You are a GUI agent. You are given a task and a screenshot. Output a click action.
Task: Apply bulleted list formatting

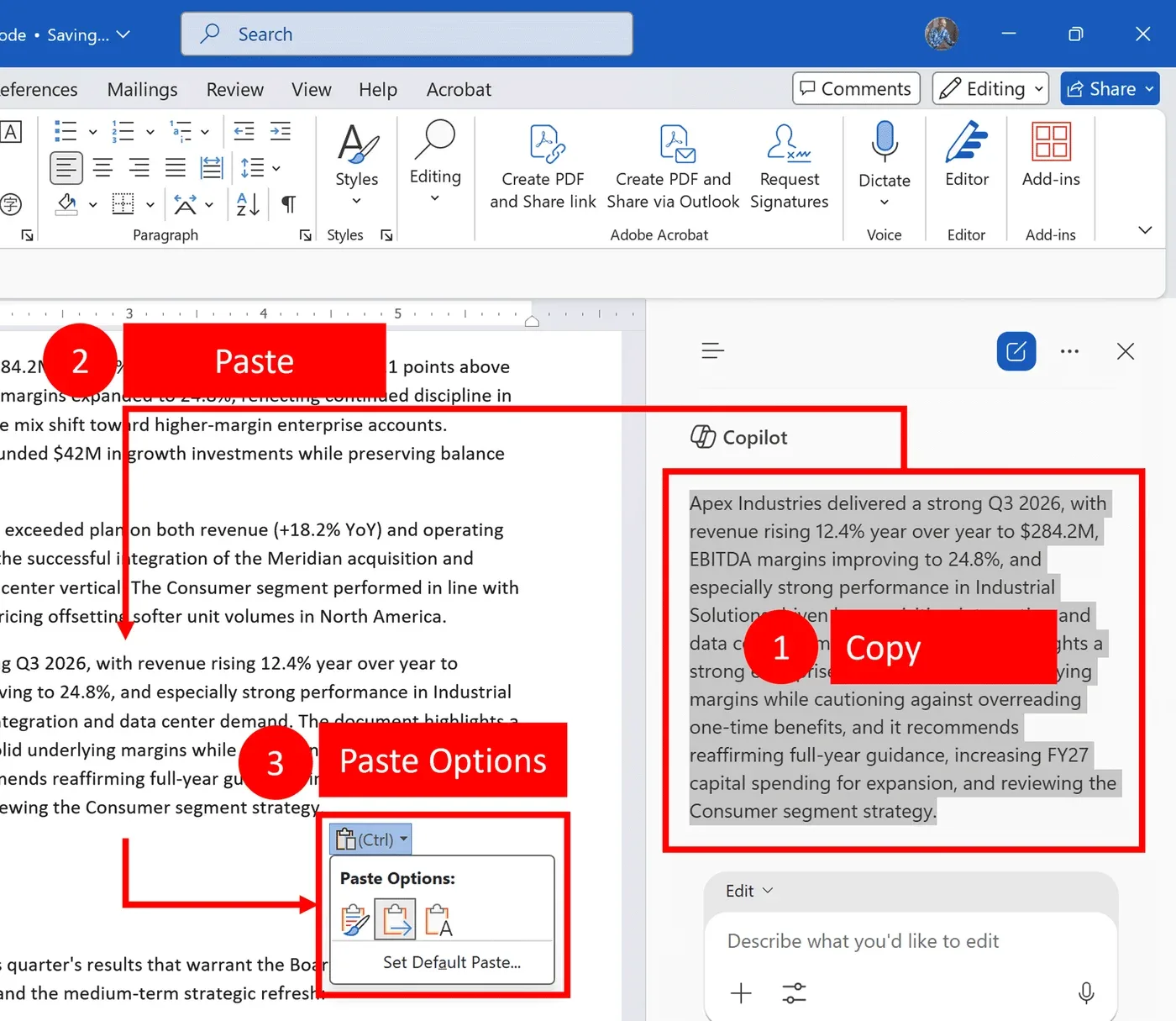[x=66, y=131]
